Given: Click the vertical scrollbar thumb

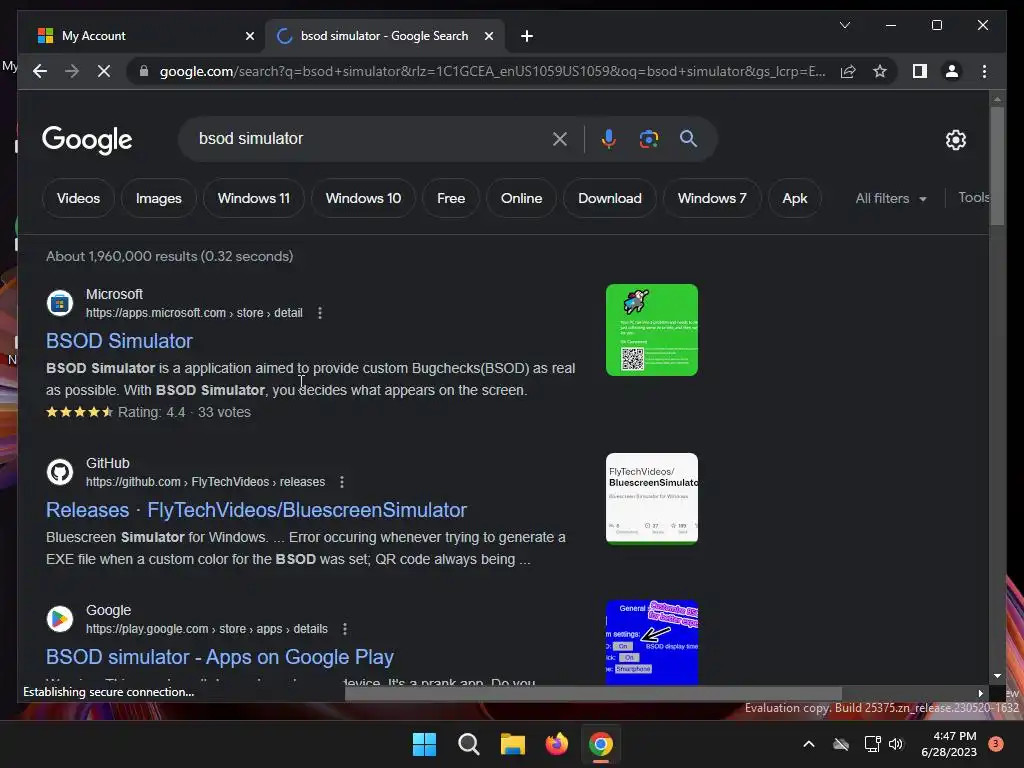Looking at the screenshot, I should pos(997,166).
